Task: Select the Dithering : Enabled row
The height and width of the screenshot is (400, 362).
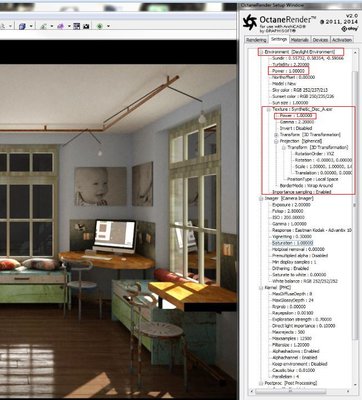Action: click(290, 268)
